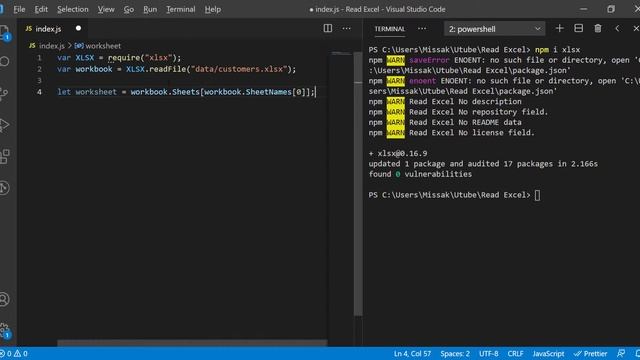
Task: Focus the terminal prompt input
Action: [x=537, y=195]
